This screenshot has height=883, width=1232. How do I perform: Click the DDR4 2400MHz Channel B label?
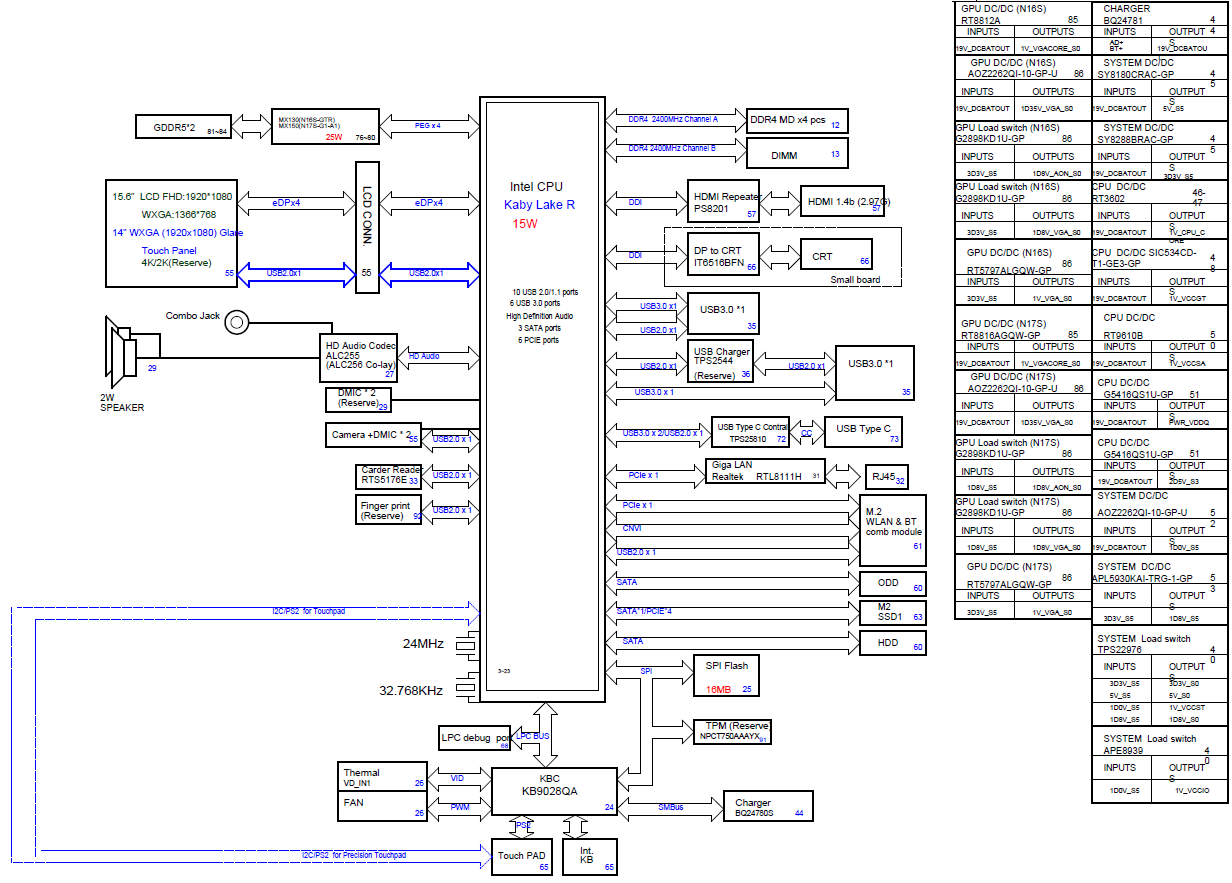click(672, 148)
